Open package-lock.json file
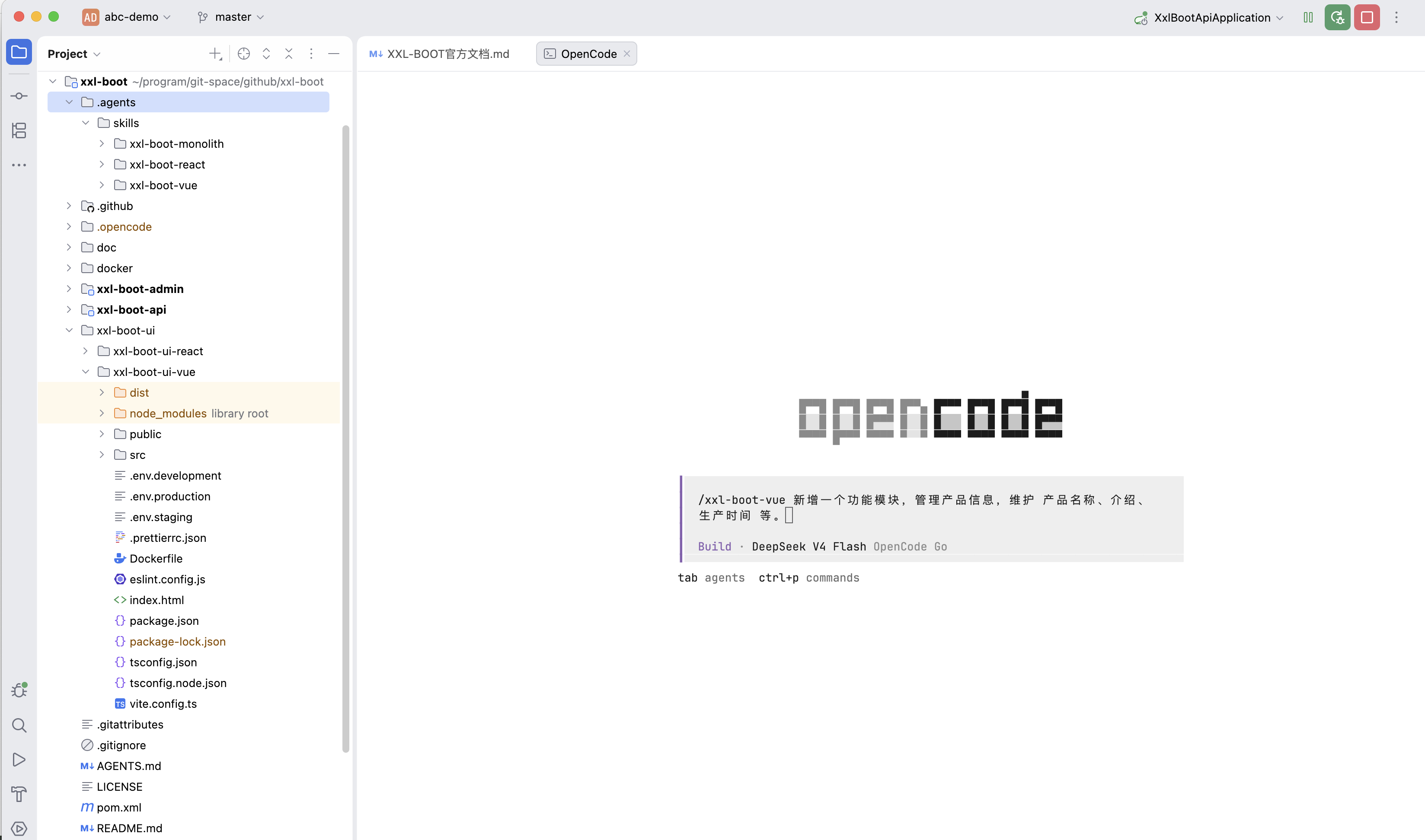 tap(170, 642)
